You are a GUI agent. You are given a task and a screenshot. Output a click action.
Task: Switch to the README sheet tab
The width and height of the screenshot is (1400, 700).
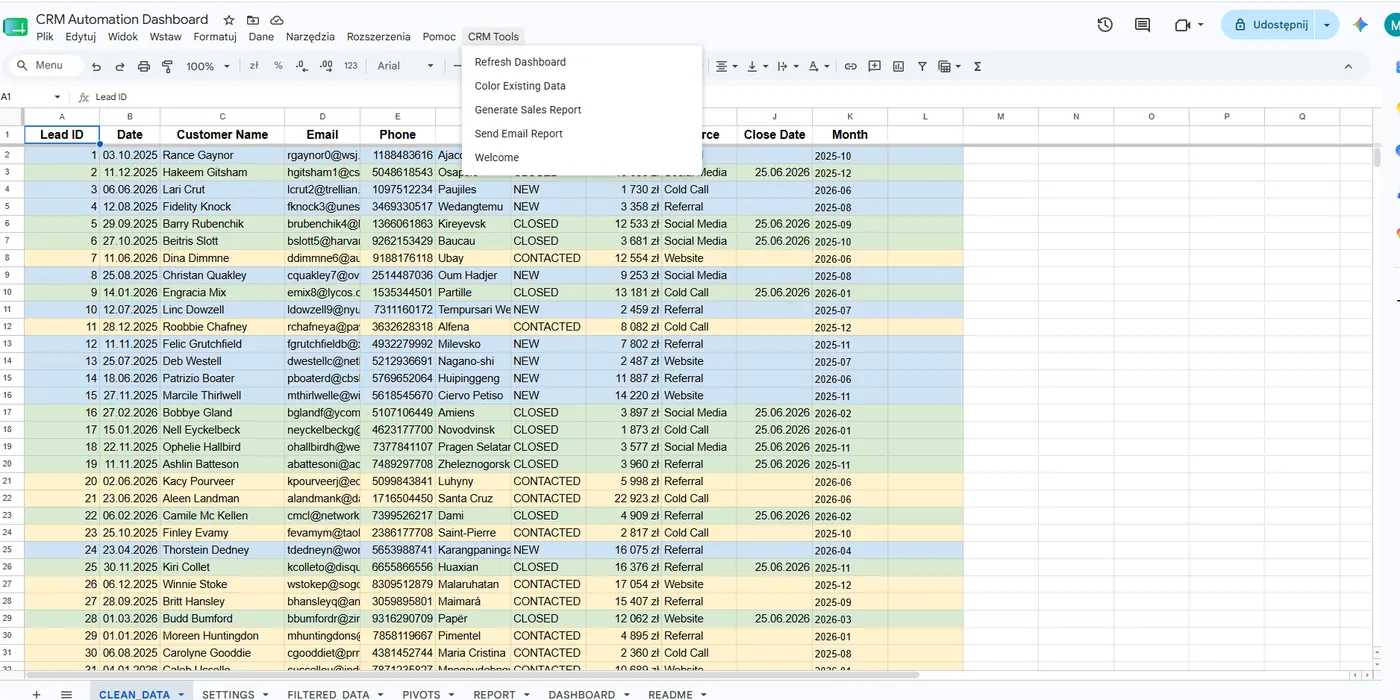pos(670,694)
